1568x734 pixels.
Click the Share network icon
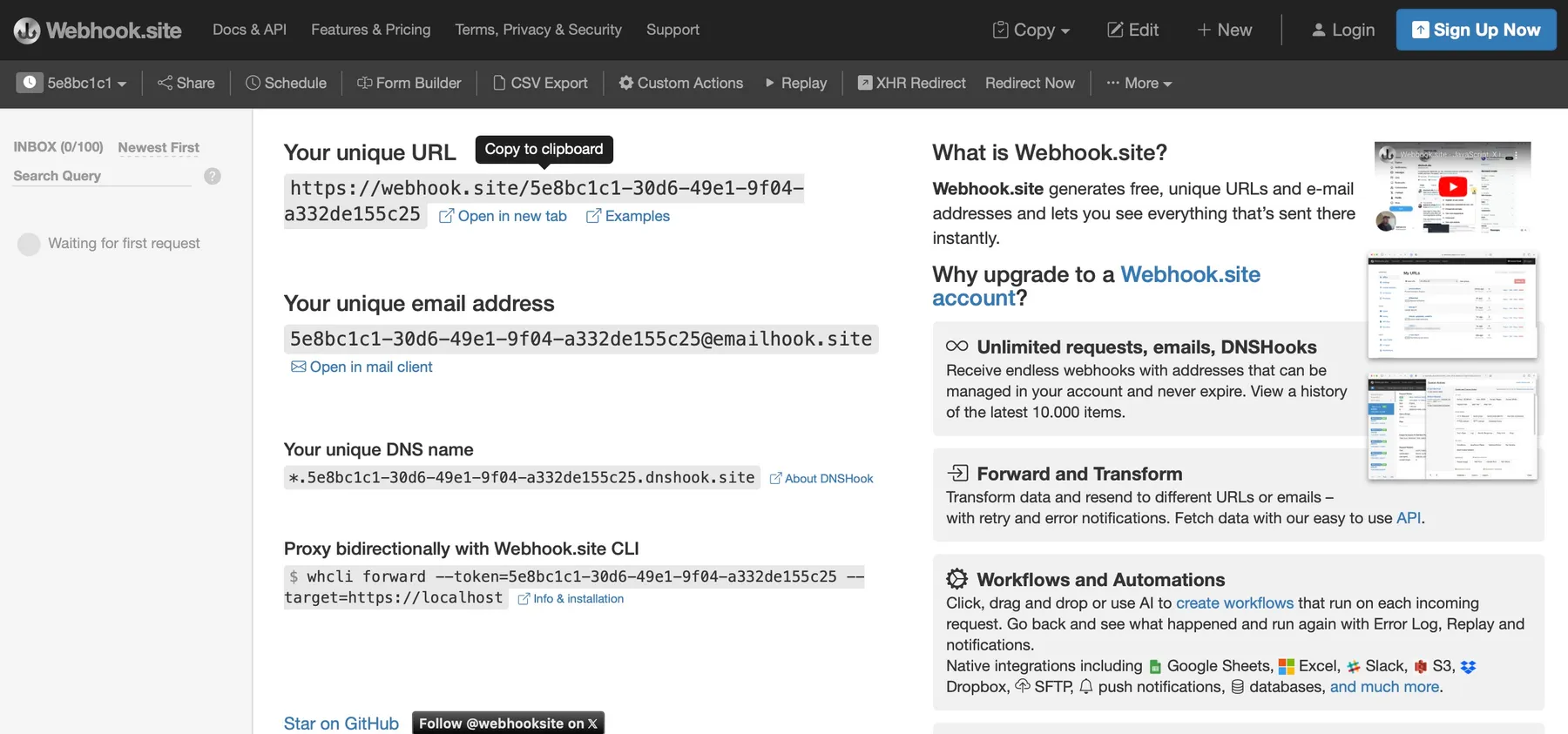click(x=165, y=83)
